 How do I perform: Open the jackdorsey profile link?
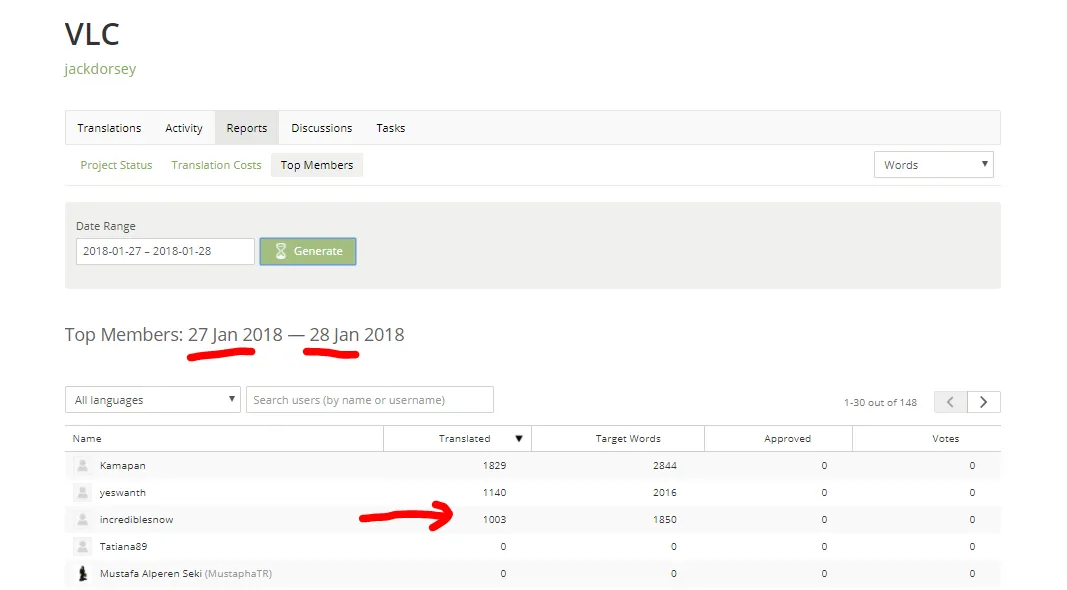point(100,69)
